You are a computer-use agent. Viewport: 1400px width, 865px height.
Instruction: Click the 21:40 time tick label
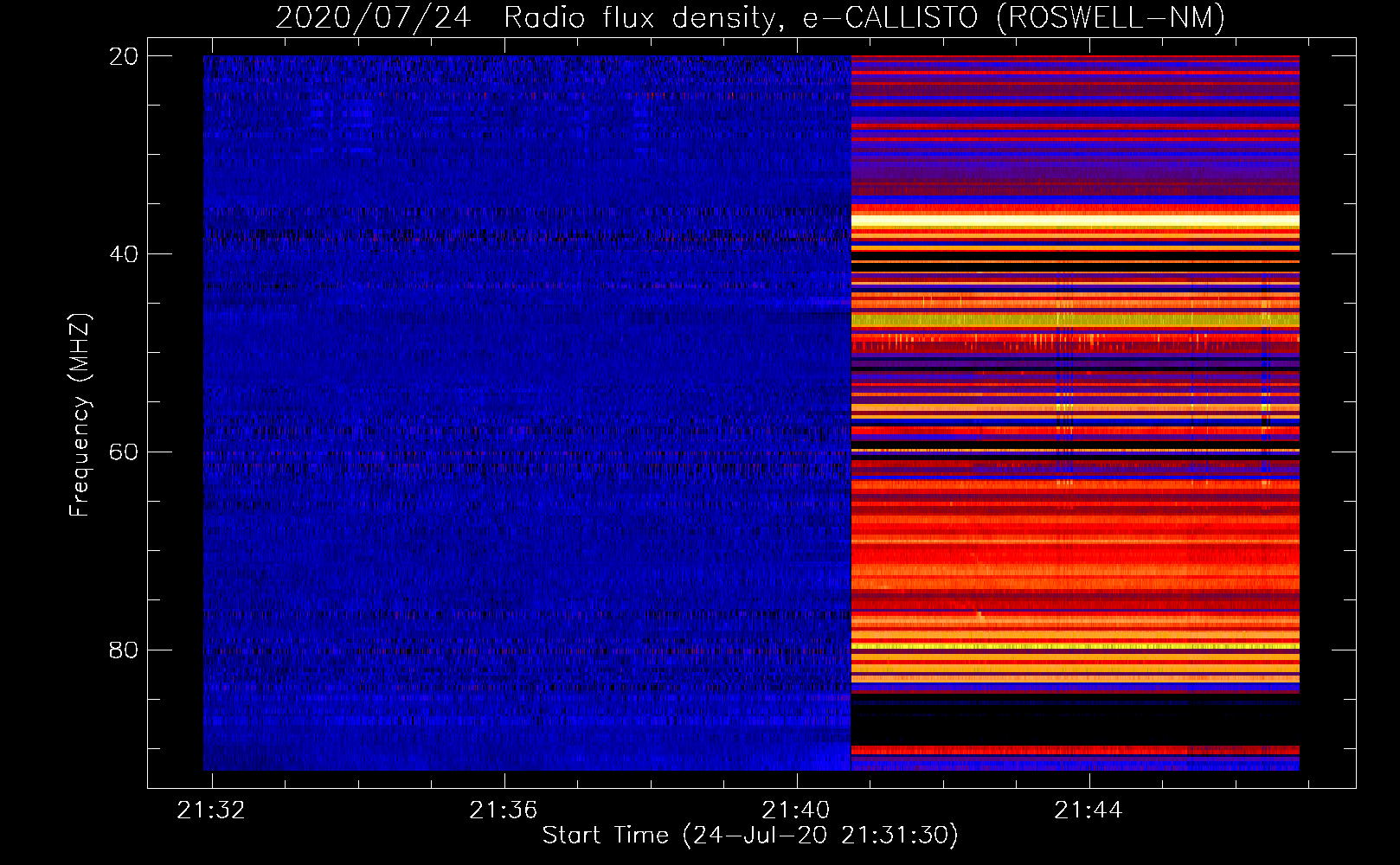796,810
